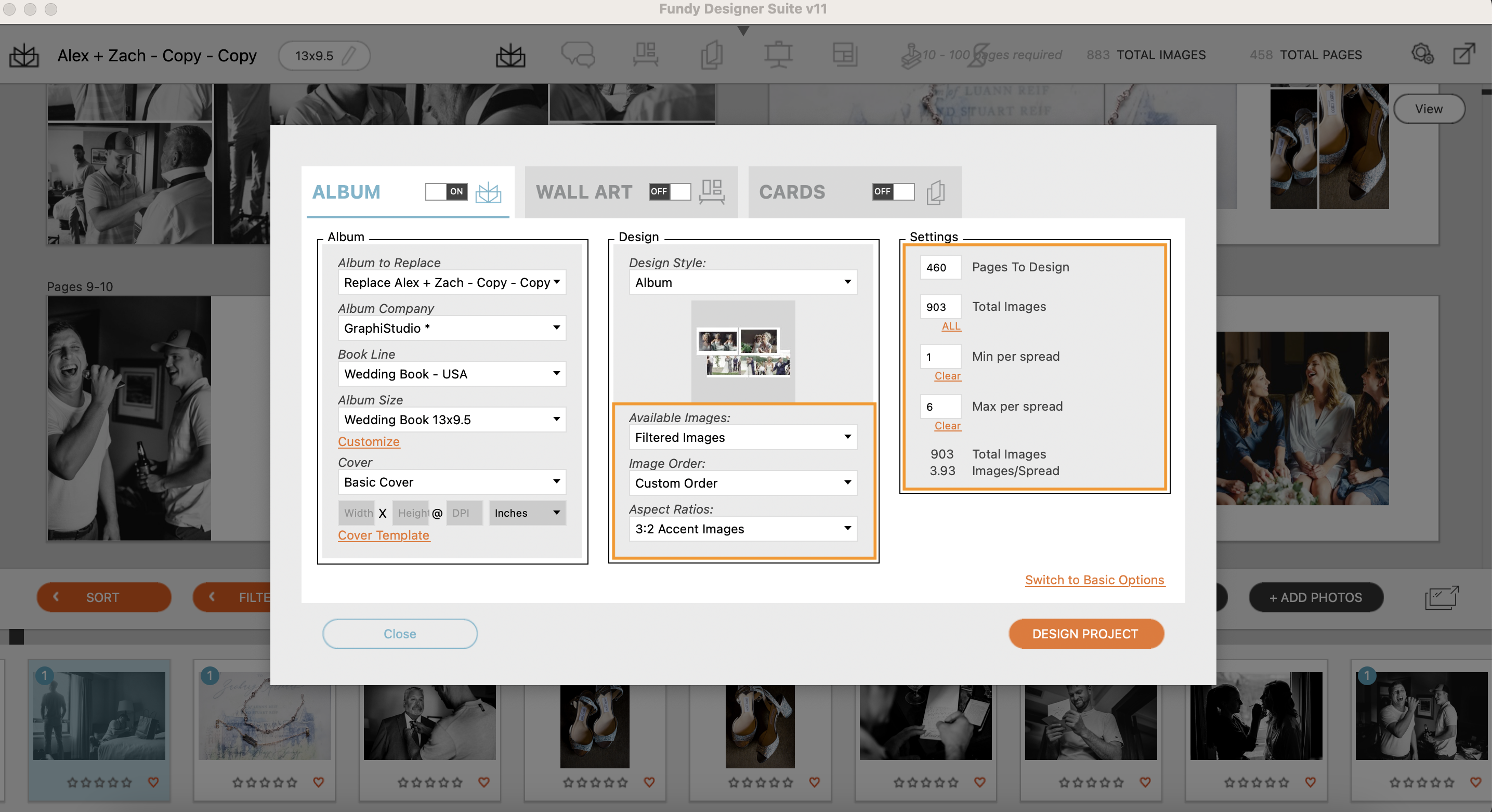Edit the Min per spread field
The height and width of the screenshot is (812, 1492).
click(940, 357)
